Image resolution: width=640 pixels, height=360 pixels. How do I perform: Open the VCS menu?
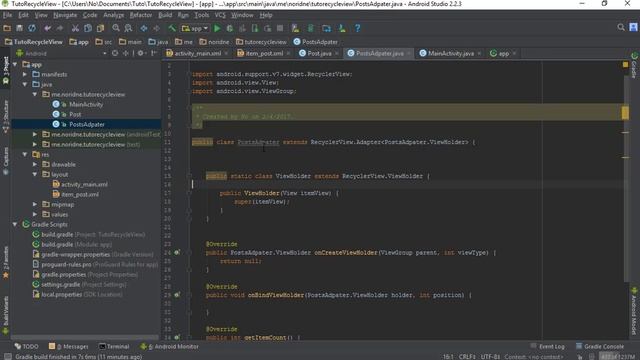pyautogui.click(x=220, y=15)
